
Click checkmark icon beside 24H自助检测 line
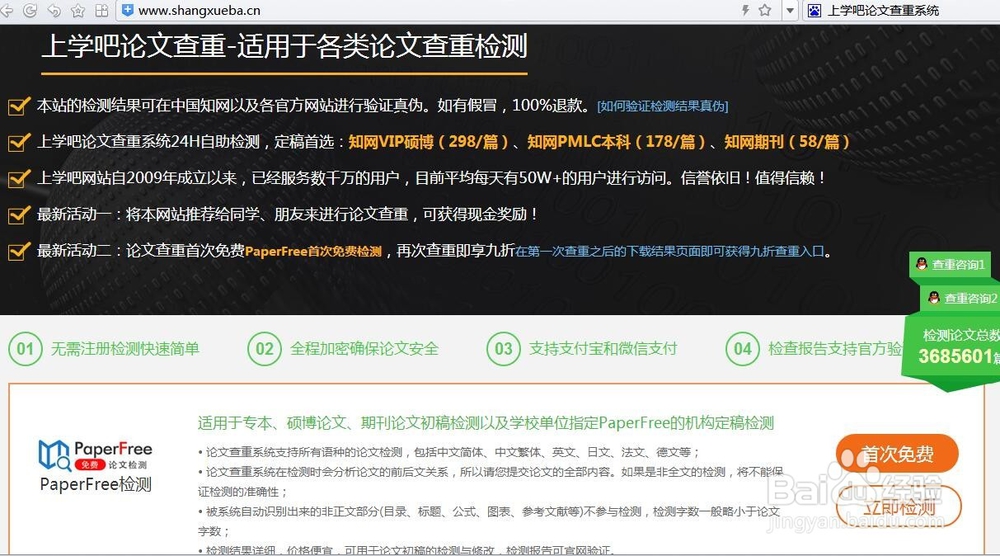click(x=18, y=142)
